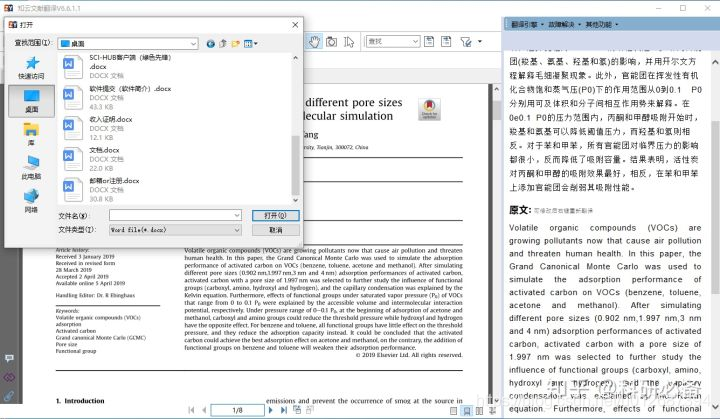Choose the text selection cursor tool

(349, 42)
